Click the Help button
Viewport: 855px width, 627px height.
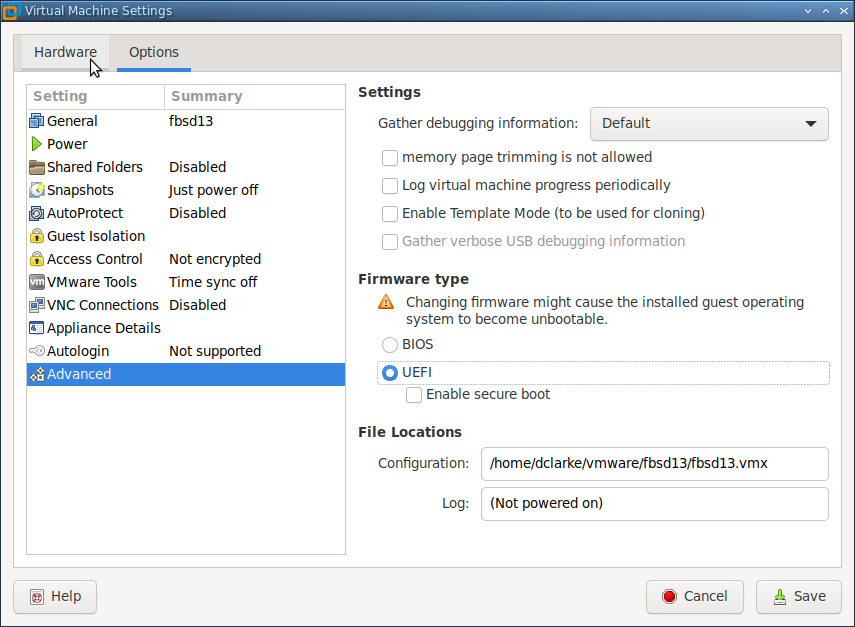(55, 596)
